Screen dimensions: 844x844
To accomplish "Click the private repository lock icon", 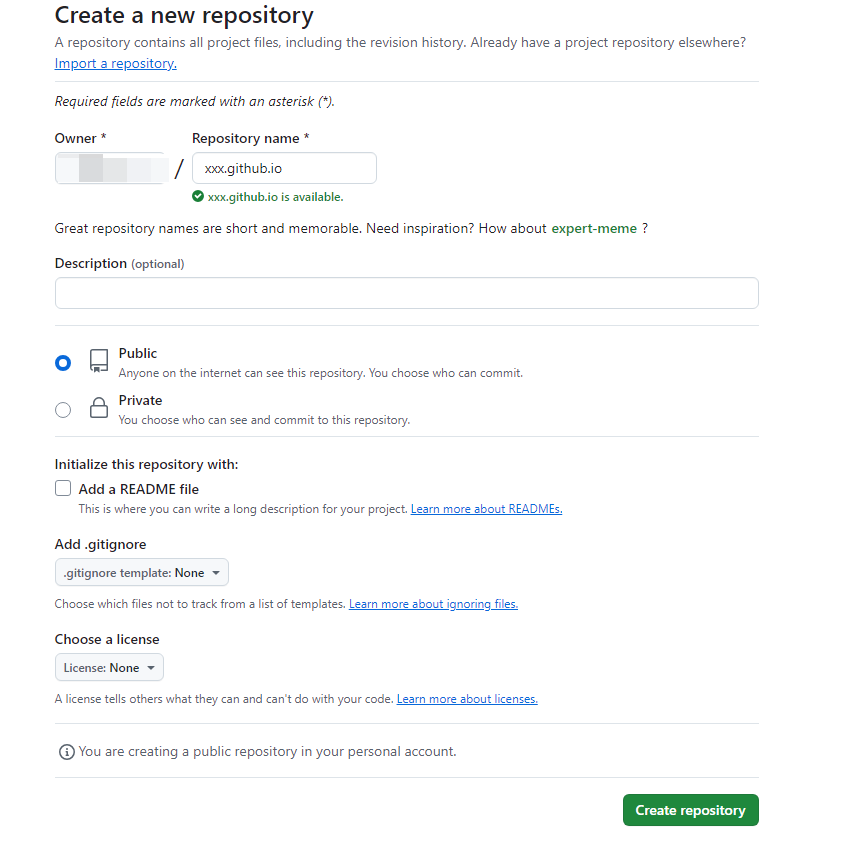I will pyautogui.click(x=98, y=408).
